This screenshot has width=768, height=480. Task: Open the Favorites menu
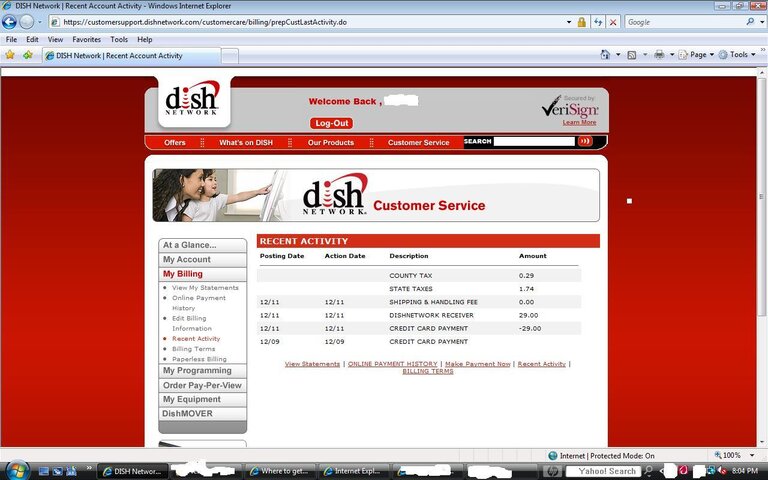[x=86, y=39]
